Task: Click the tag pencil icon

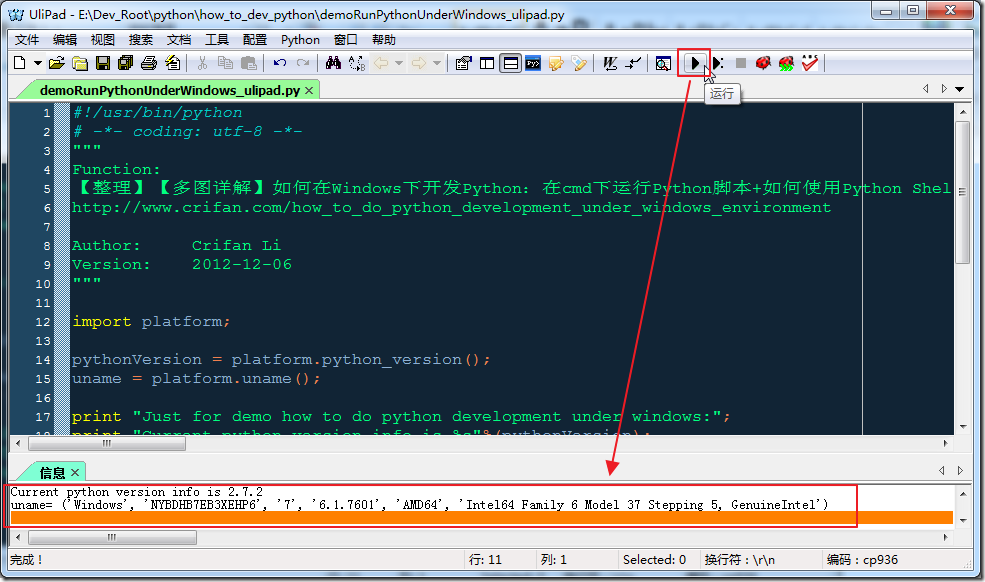Action: point(579,63)
